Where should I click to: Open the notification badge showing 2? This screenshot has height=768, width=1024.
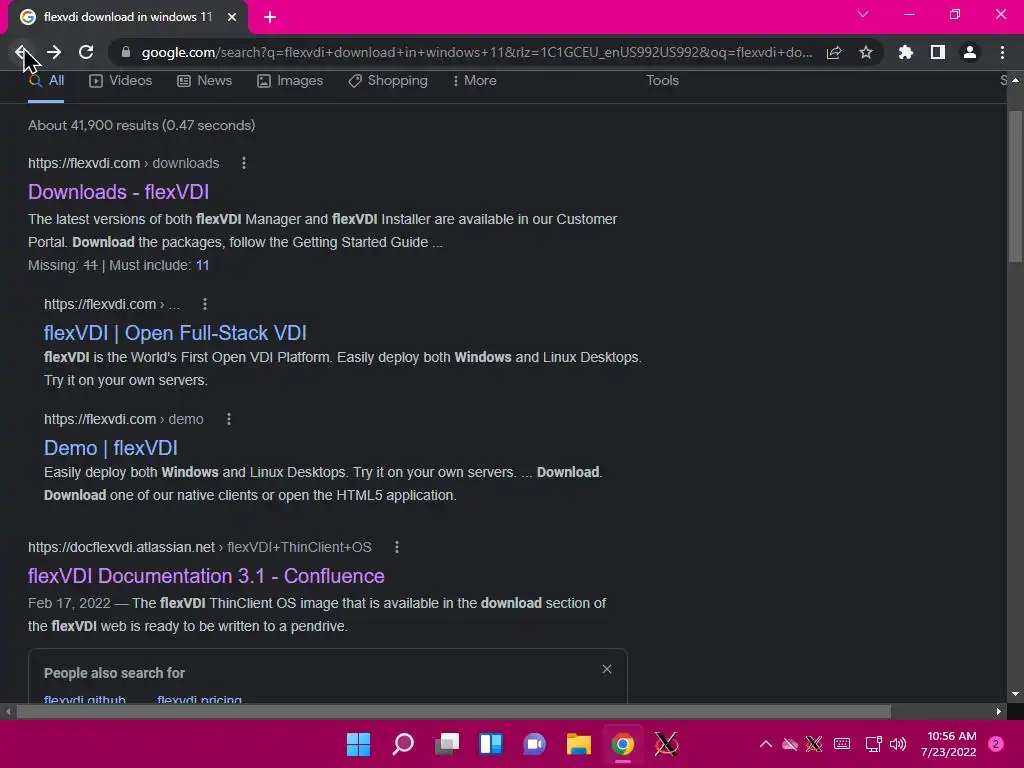[996, 744]
